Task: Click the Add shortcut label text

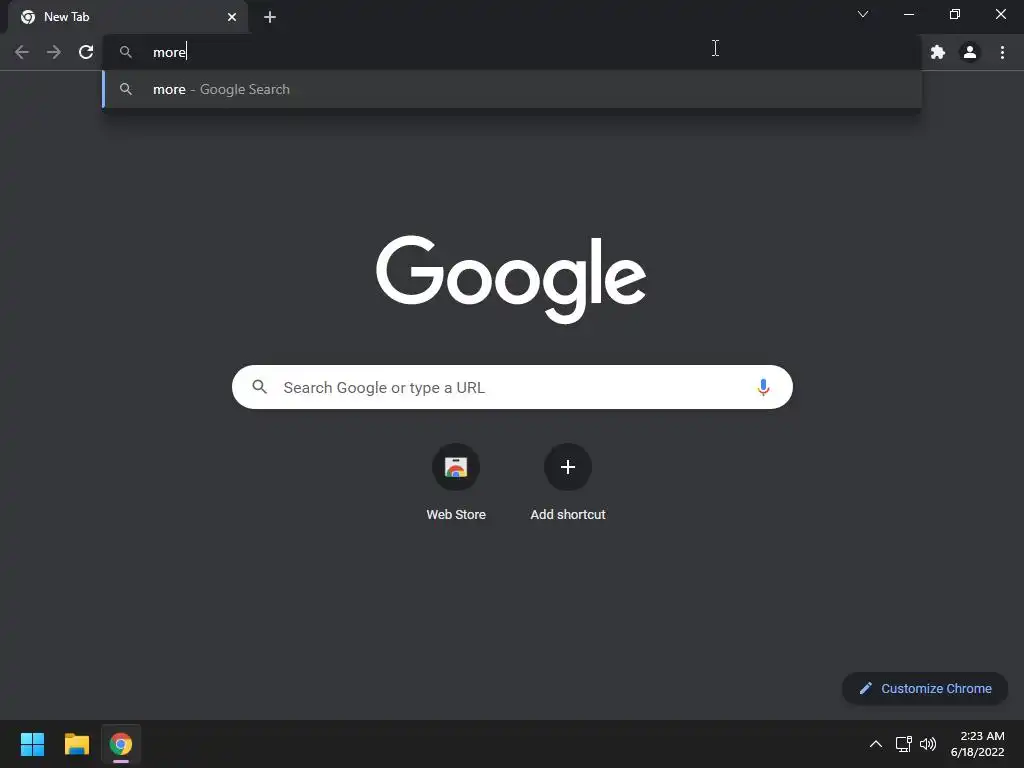Action: pyautogui.click(x=568, y=515)
